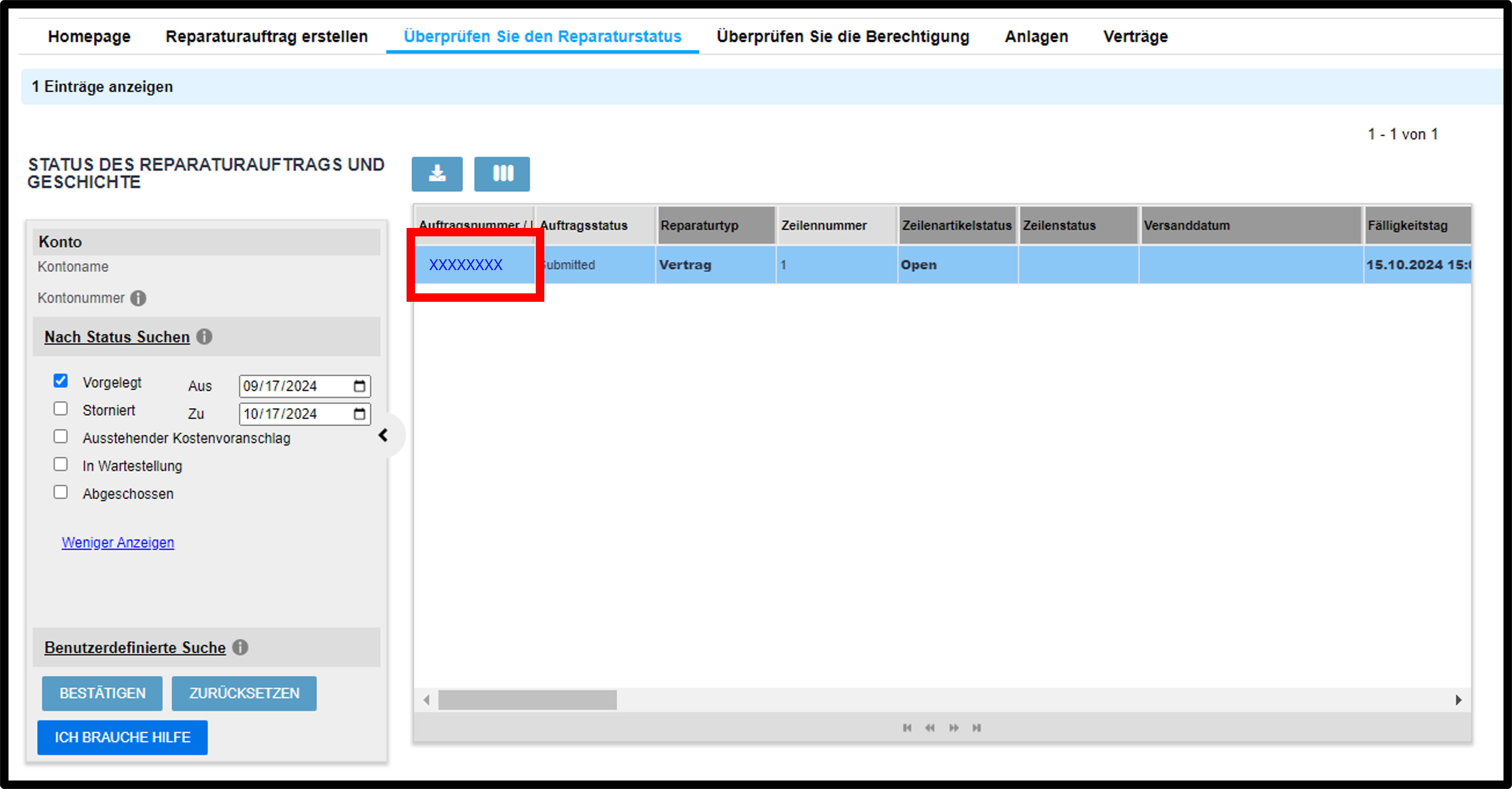
Task: Check the Abgeschossen checkbox
Action: click(x=61, y=492)
